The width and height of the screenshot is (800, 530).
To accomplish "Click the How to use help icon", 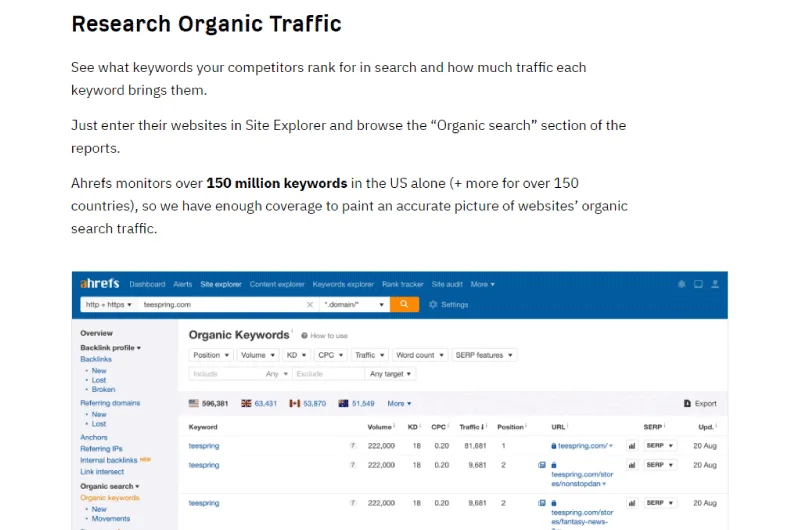I will (304, 336).
